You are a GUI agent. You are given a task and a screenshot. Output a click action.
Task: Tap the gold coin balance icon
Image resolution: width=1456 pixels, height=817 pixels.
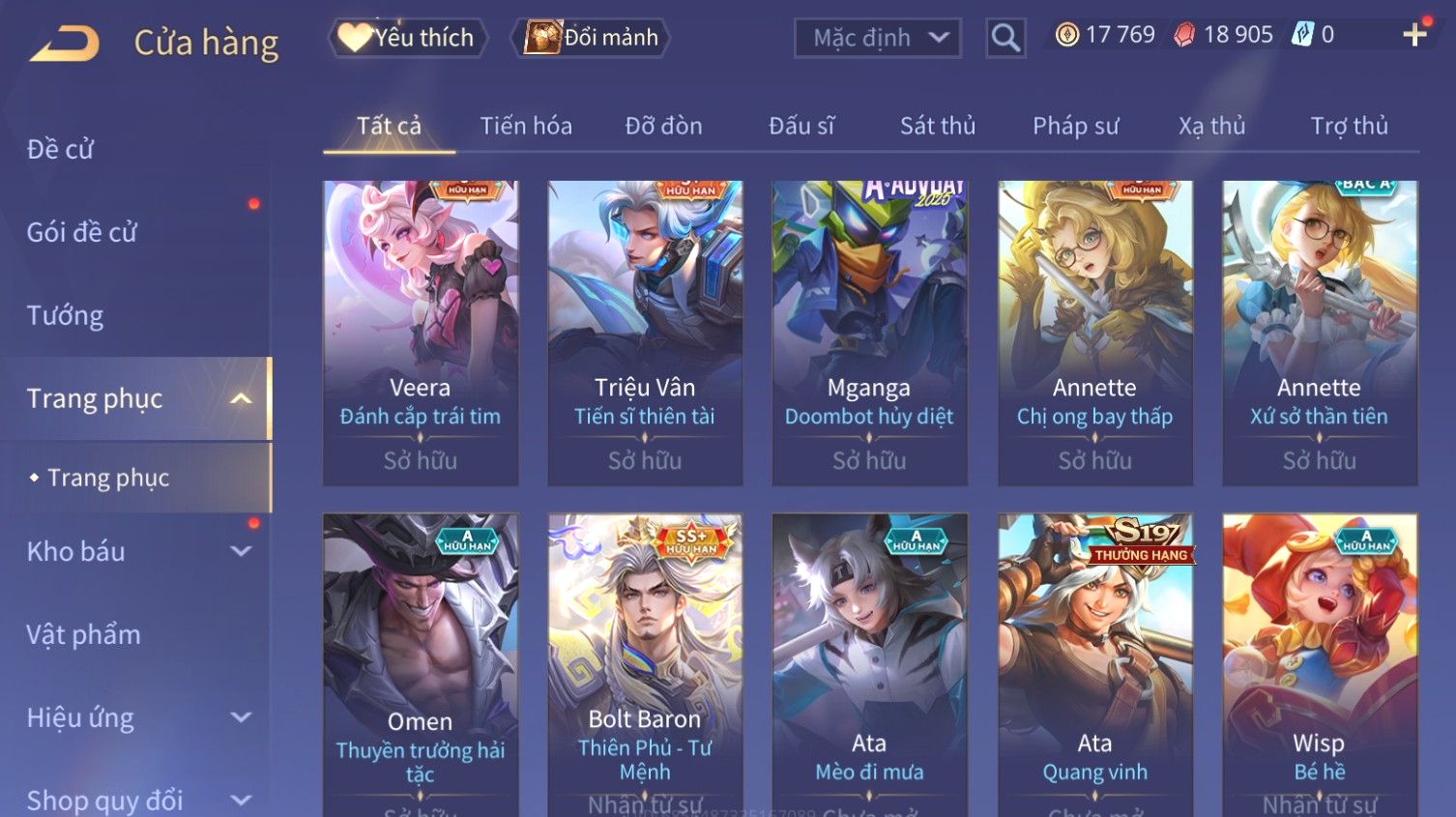tap(1067, 36)
